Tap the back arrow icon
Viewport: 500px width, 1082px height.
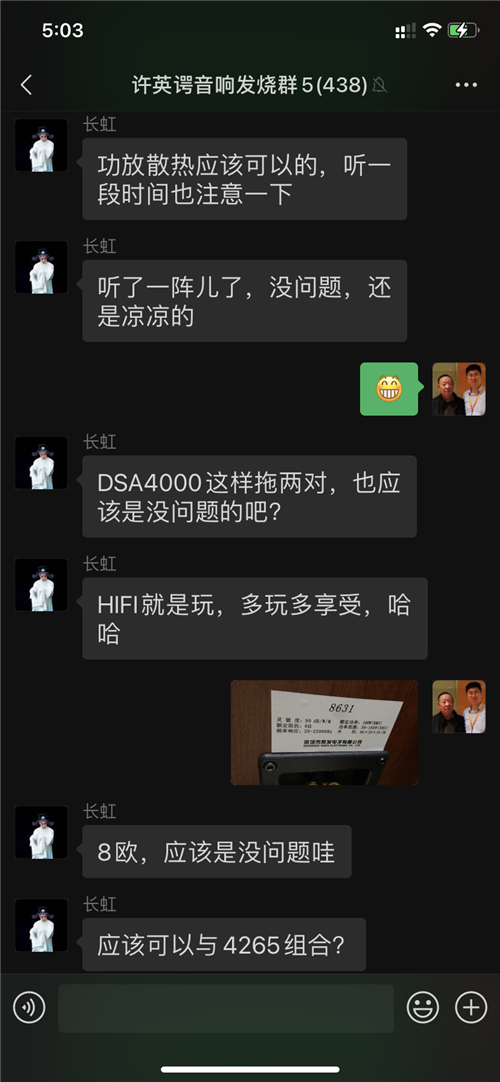click(26, 85)
